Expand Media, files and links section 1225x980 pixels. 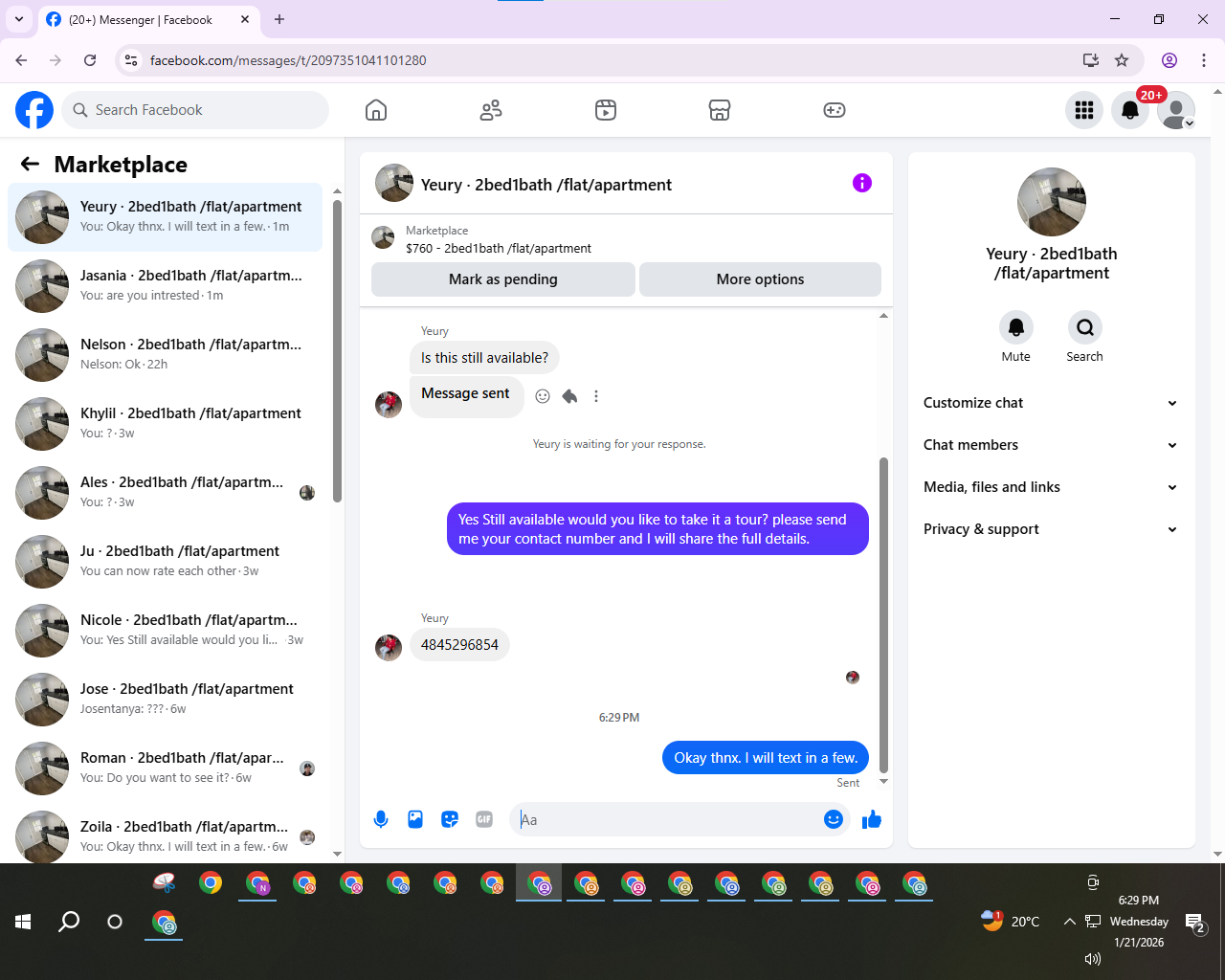pos(1051,487)
